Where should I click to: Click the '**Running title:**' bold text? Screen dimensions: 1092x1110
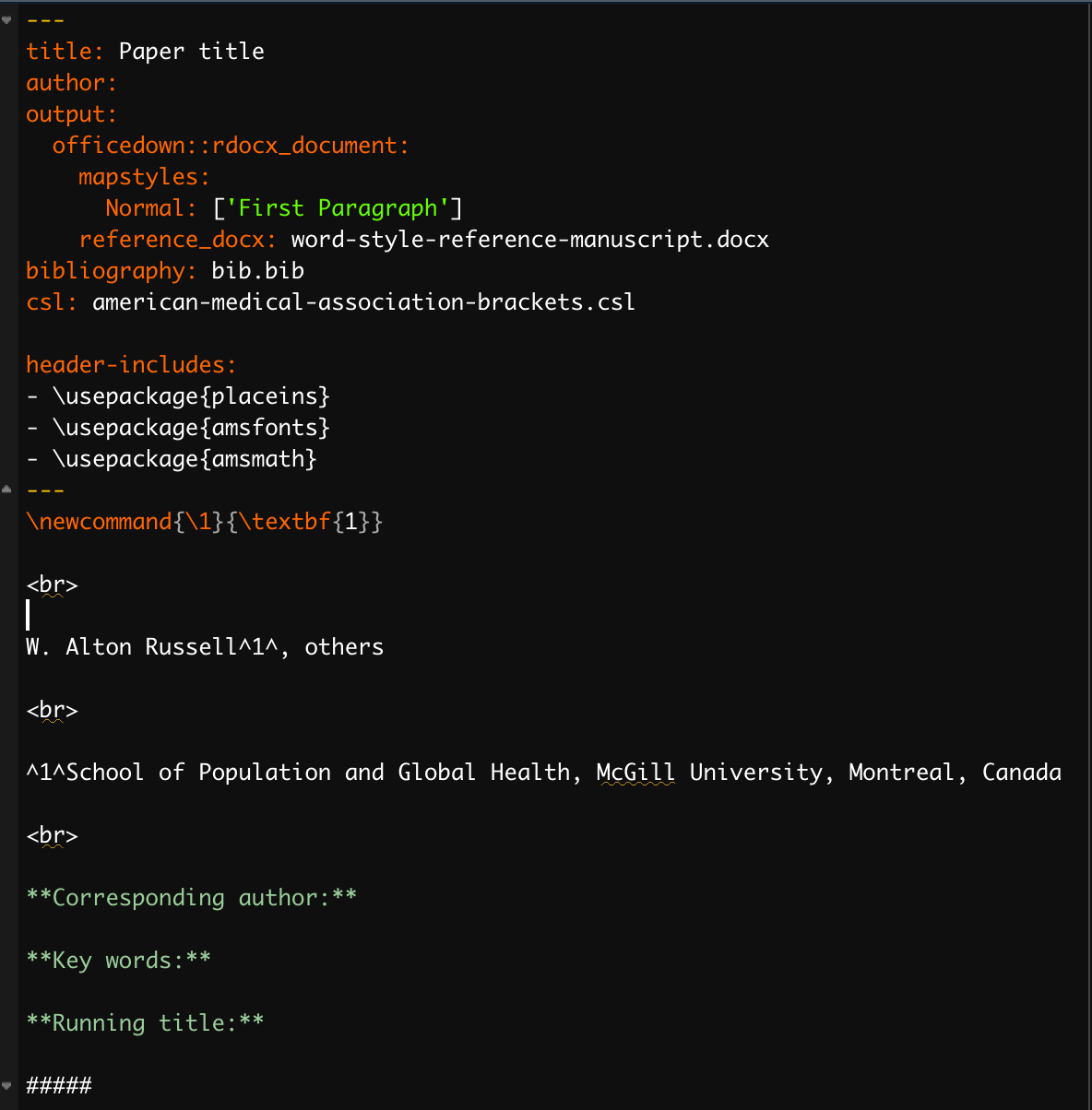(x=145, y=1023)
